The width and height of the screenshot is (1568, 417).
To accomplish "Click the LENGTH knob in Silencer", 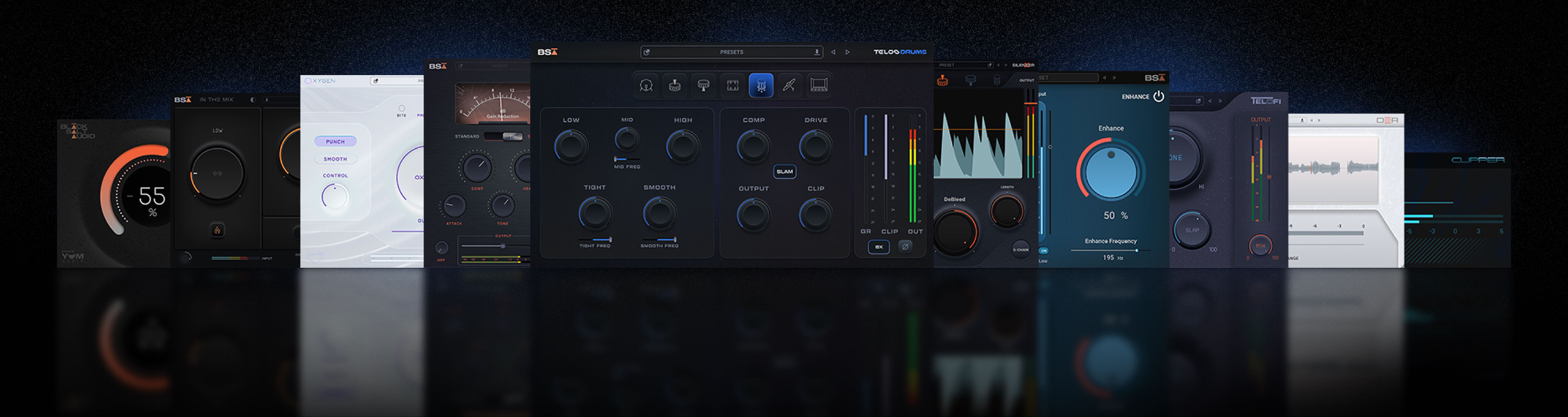I will point(1006,211).
